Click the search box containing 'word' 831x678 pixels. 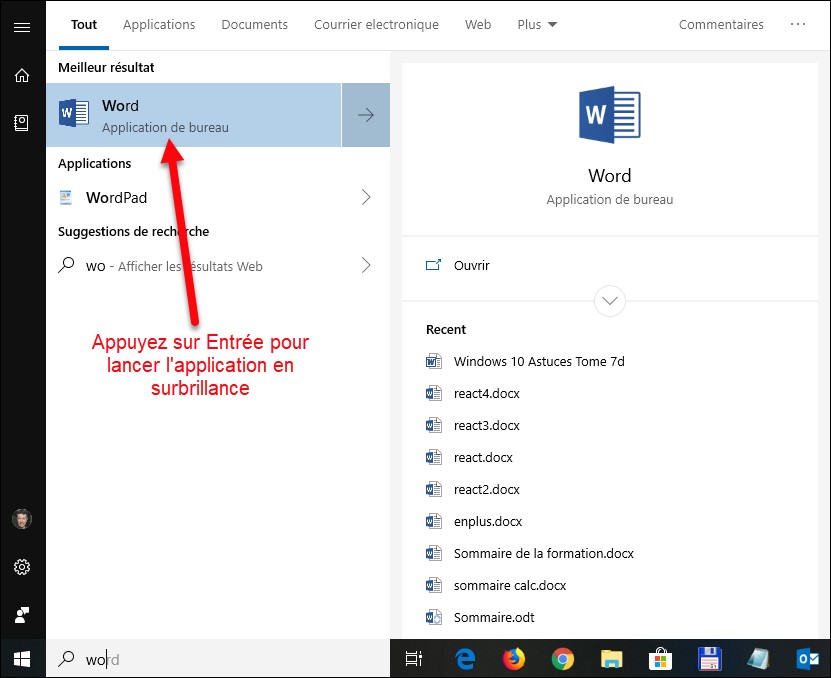coord(220,659)
